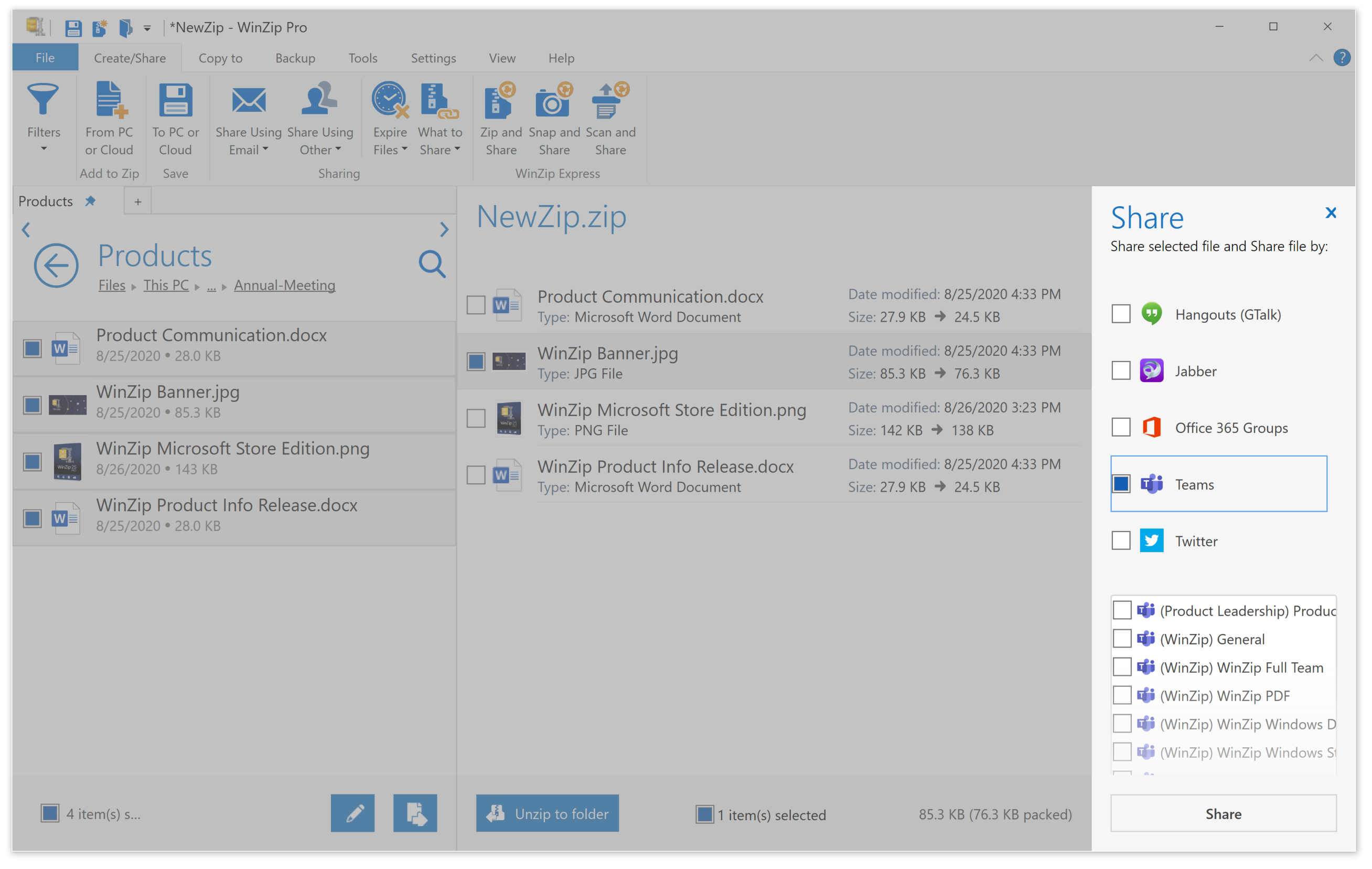Open the Filters tool in ribbon
This screenshot has width=1372, height=869.
pyautogui.click(x=44, y=118)
